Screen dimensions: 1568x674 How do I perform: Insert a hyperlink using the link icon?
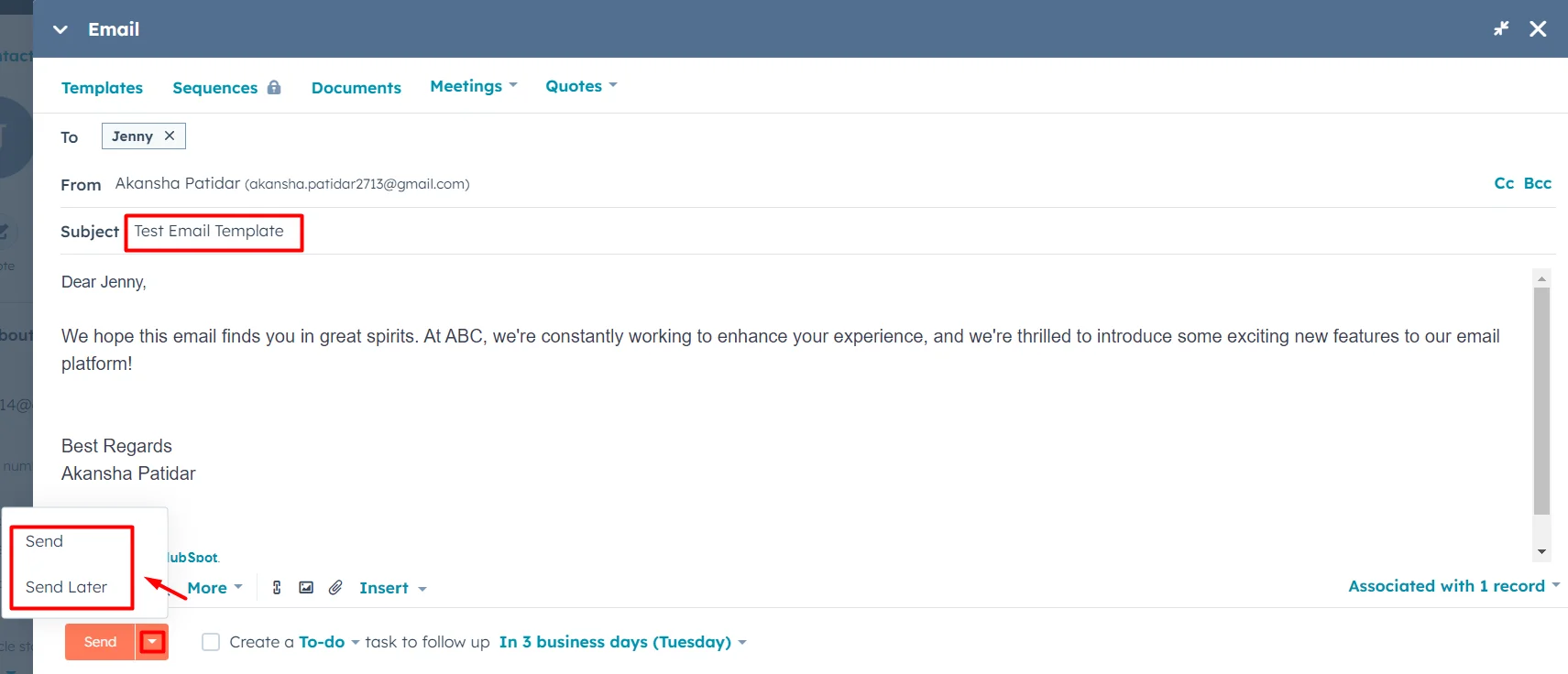pyautogui.click(x=276, y=587)
